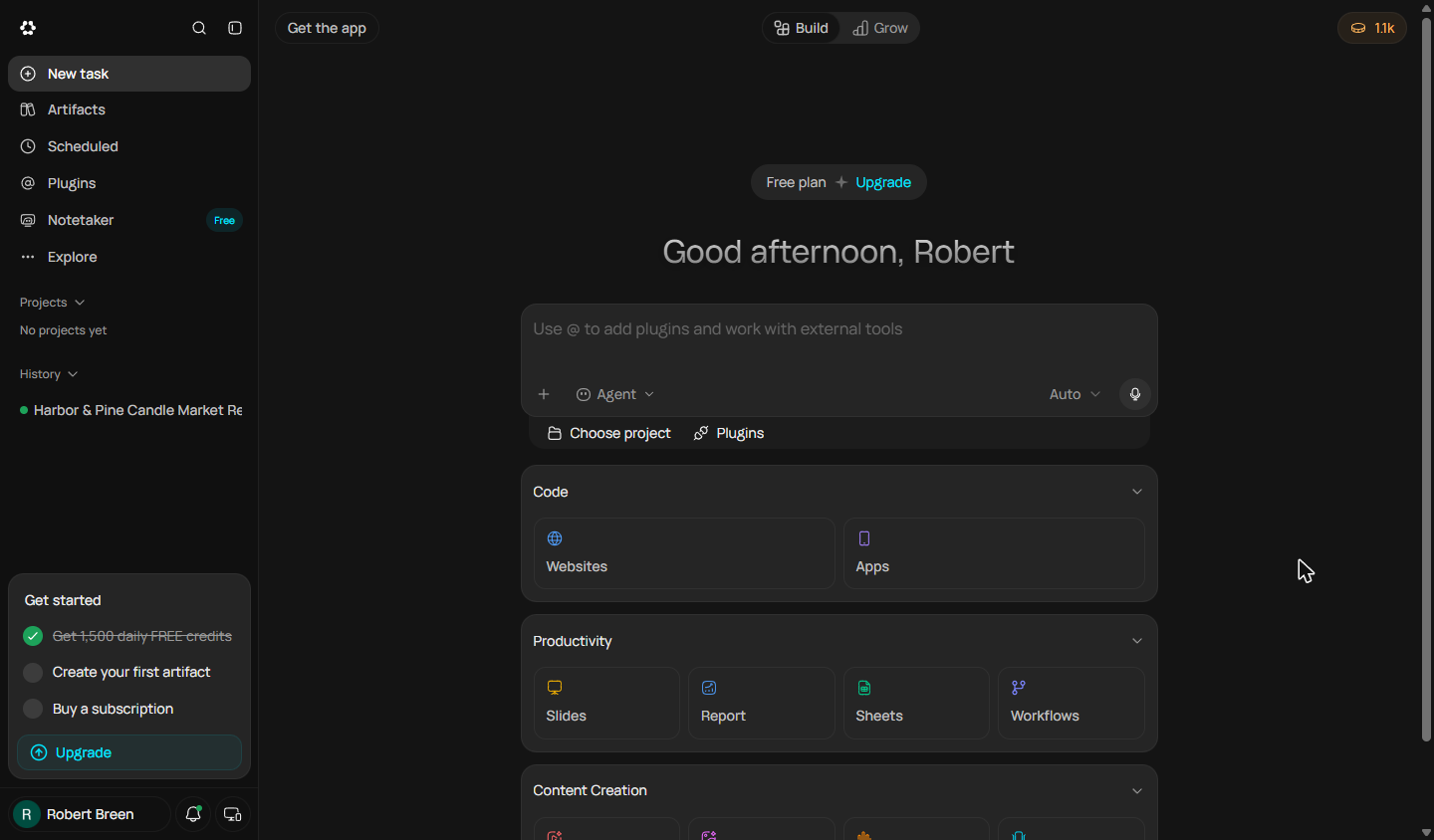Screen dimensions: 1434x840
Task: Click Plugins button below prompt box
Action: pos(729,433)
